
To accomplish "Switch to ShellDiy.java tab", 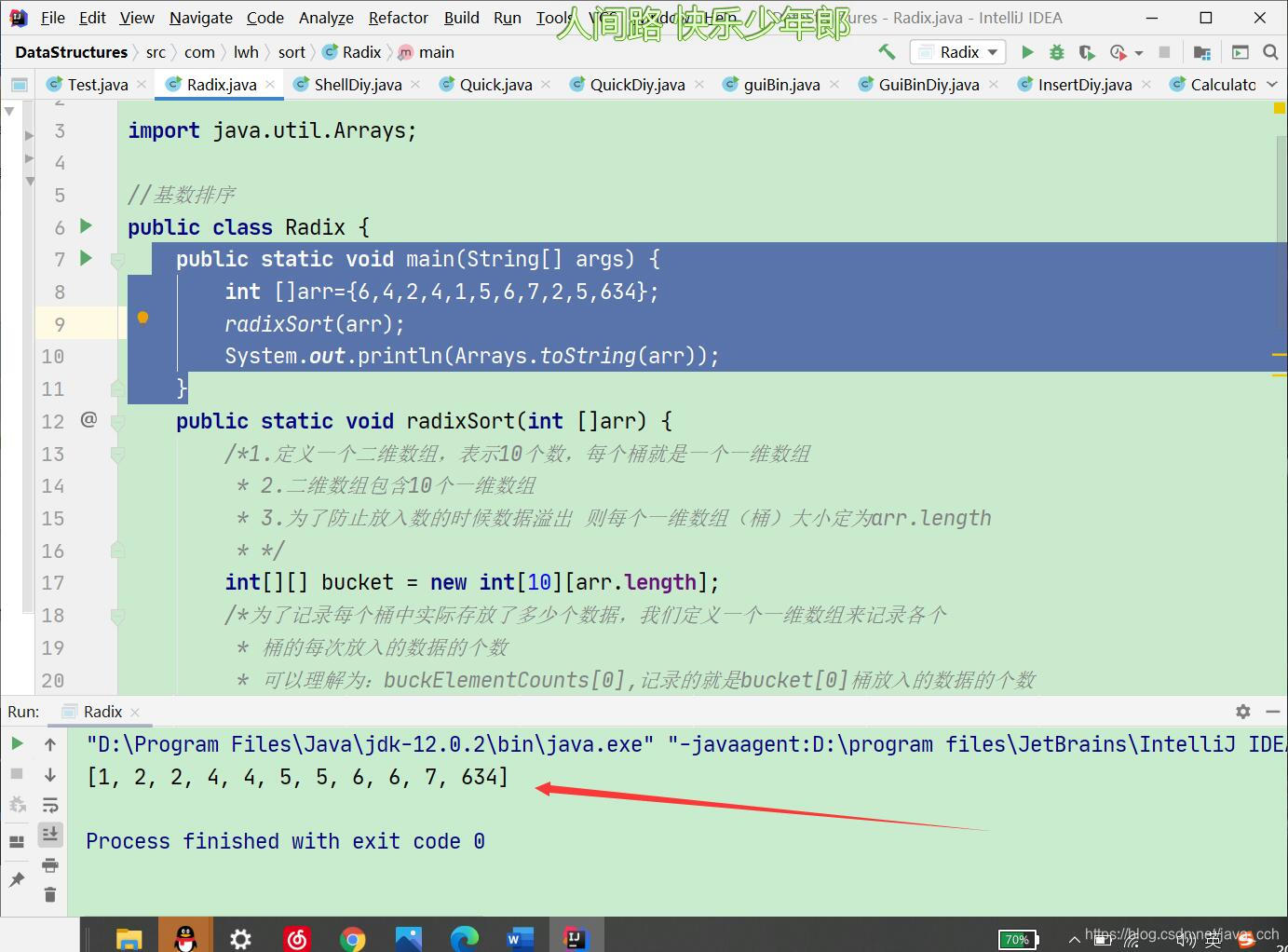I will (x=358, y=85).
